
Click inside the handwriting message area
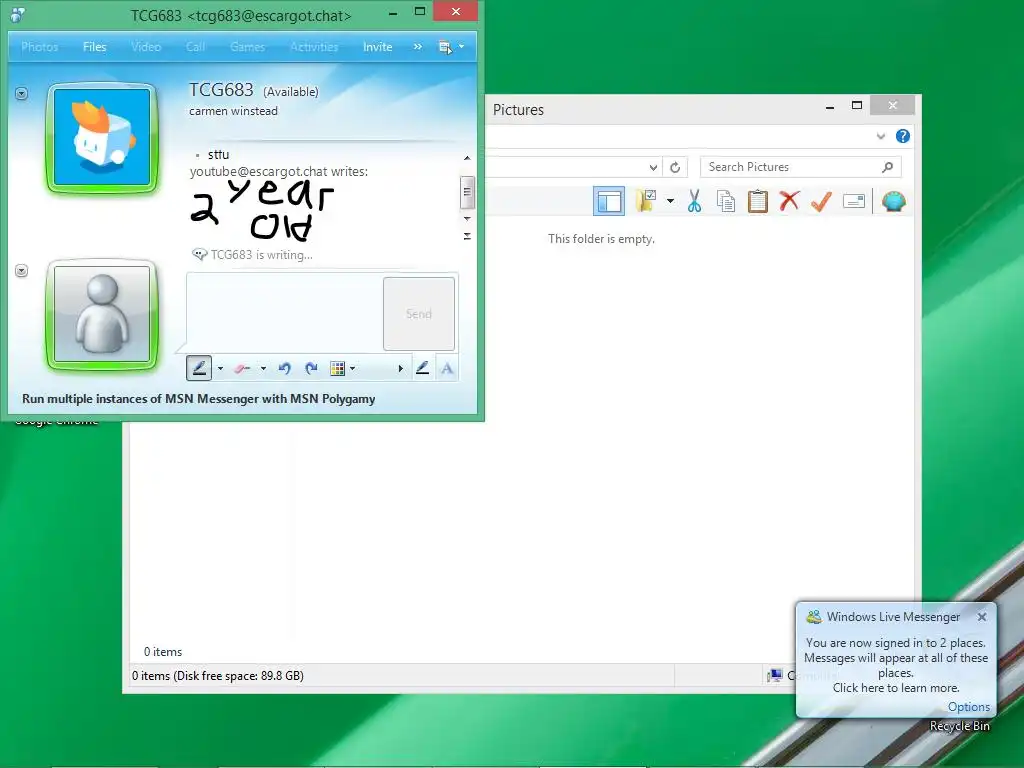284,312
